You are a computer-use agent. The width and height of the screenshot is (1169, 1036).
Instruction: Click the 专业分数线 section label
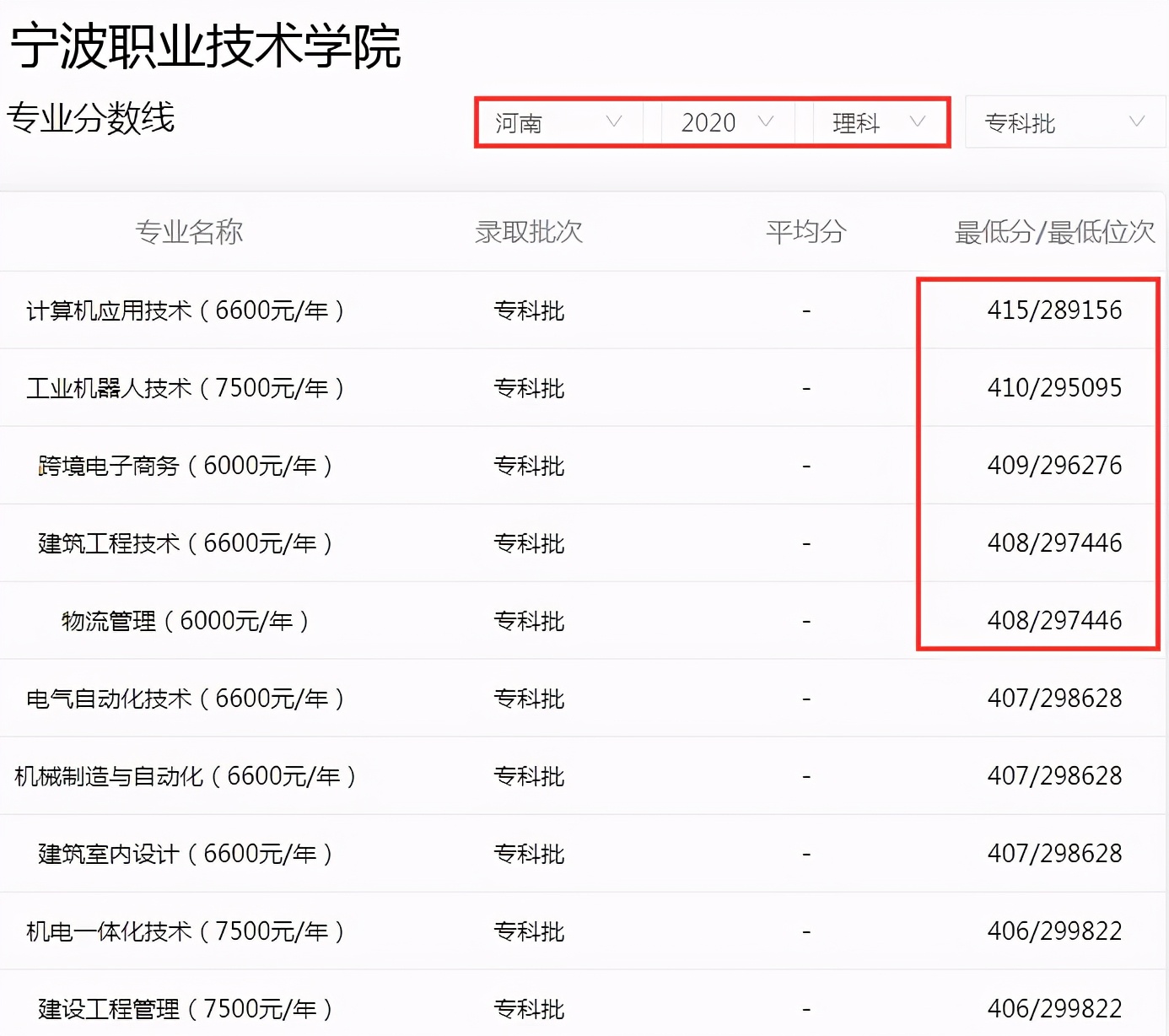pos(91,120)
